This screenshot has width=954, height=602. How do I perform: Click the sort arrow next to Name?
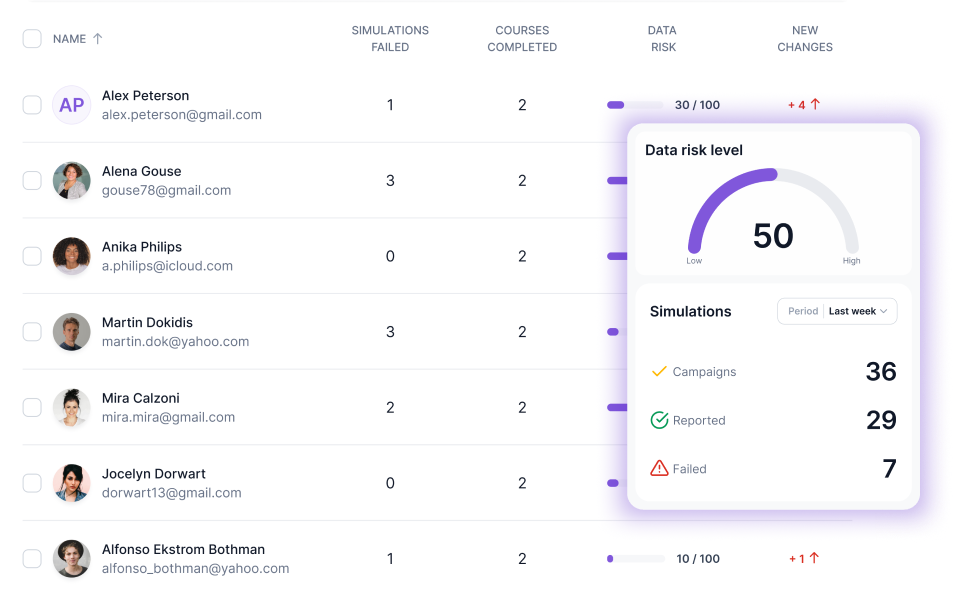point(98,39)
